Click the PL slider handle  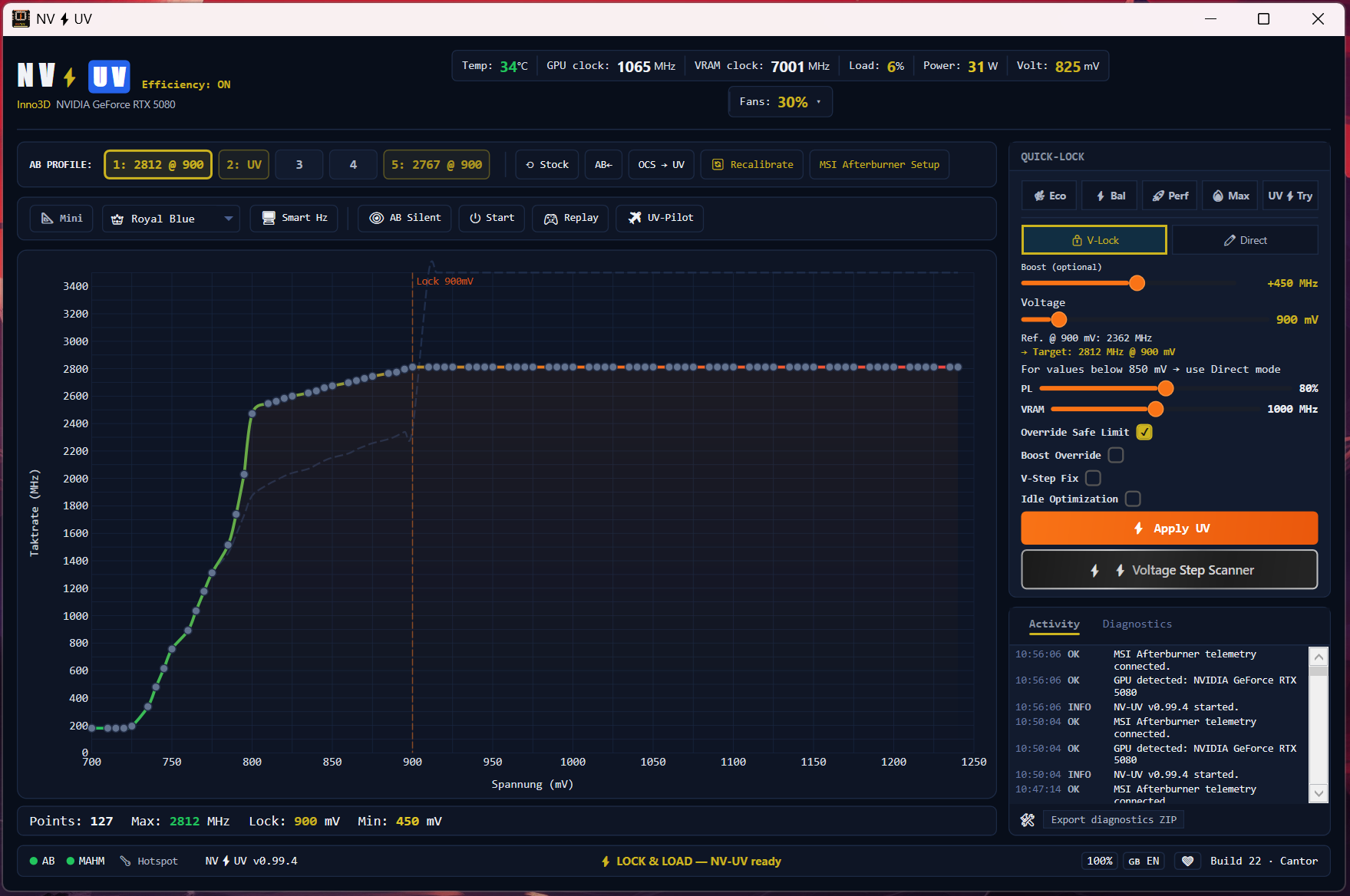pyautogui.click(x=1166, y=389)
